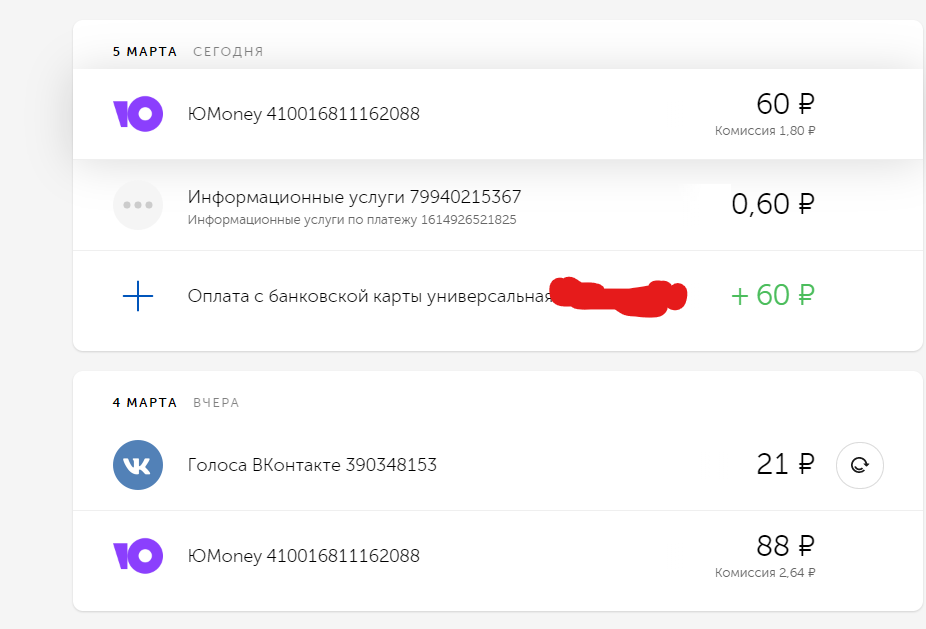
Task: Click the 21 ₽ amount
Action: coord(785,465)
